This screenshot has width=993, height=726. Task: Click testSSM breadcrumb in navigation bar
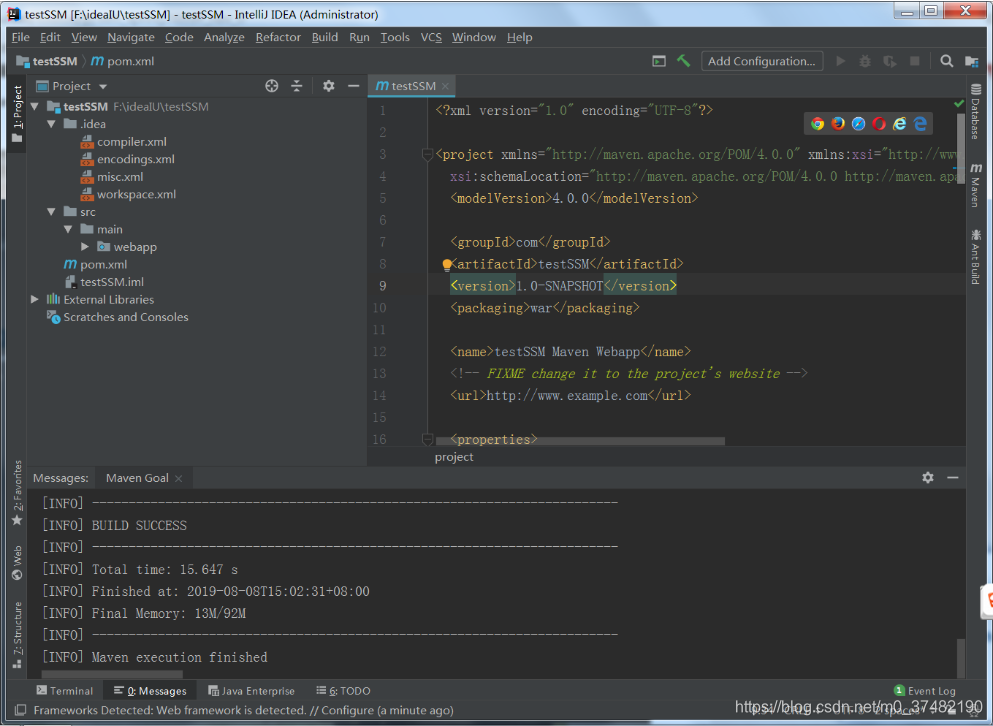click(x=47, y=61)
